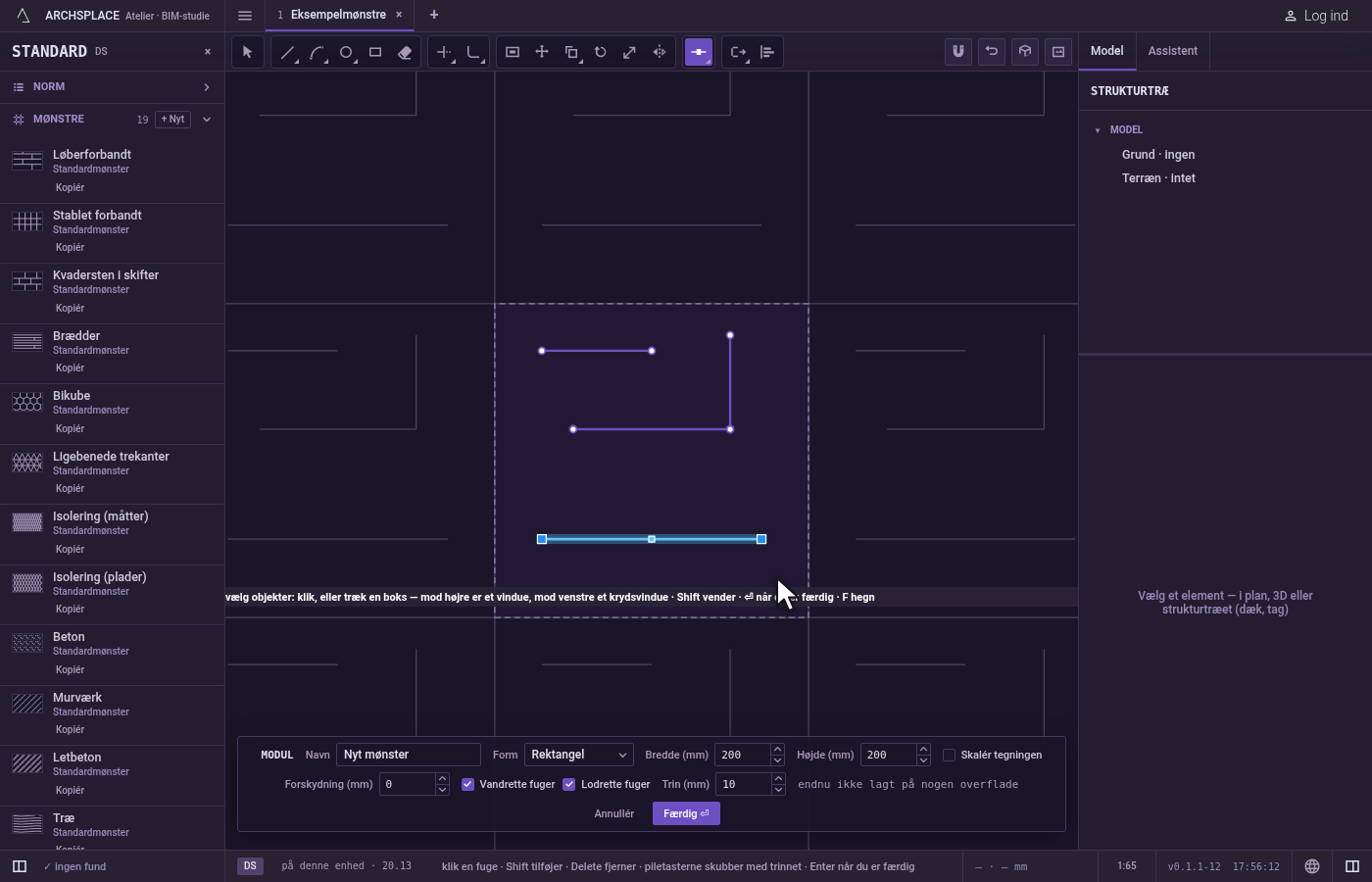Toggle left sidebar panel icon in status bar
This screenshot has height=882, width=1372.
point(19,866)
